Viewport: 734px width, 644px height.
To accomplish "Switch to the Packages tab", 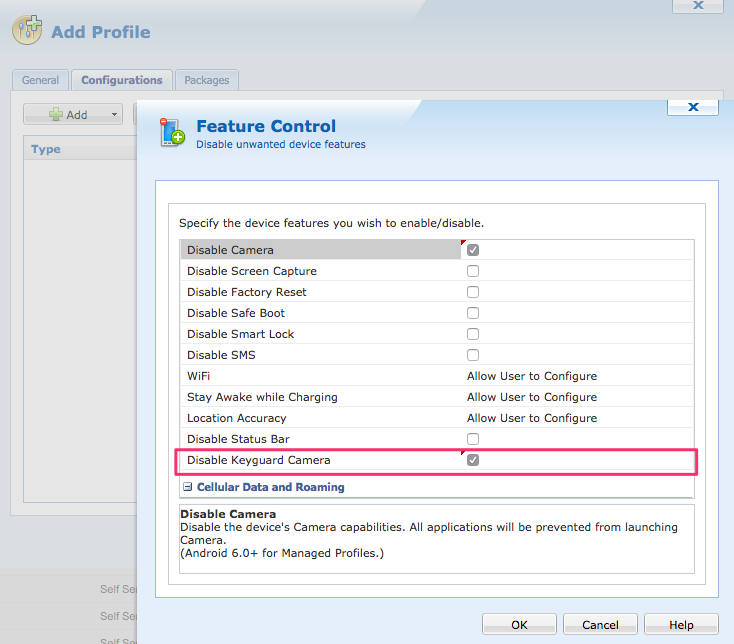I will [x=207, y=80].
